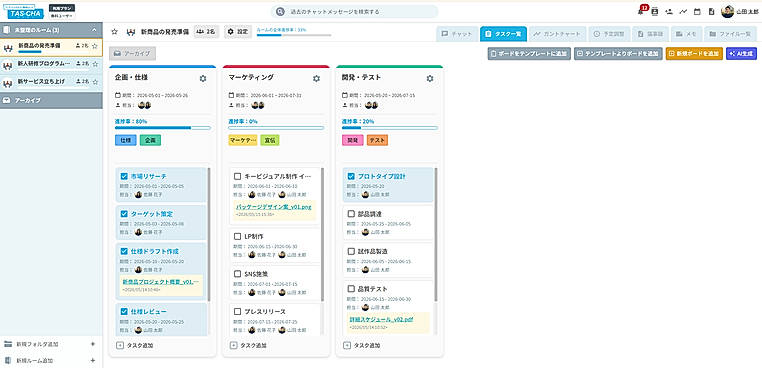Open settings gear for 企画・仕様 board
Viewport: 762px width, 368px height.
point(203,78)
